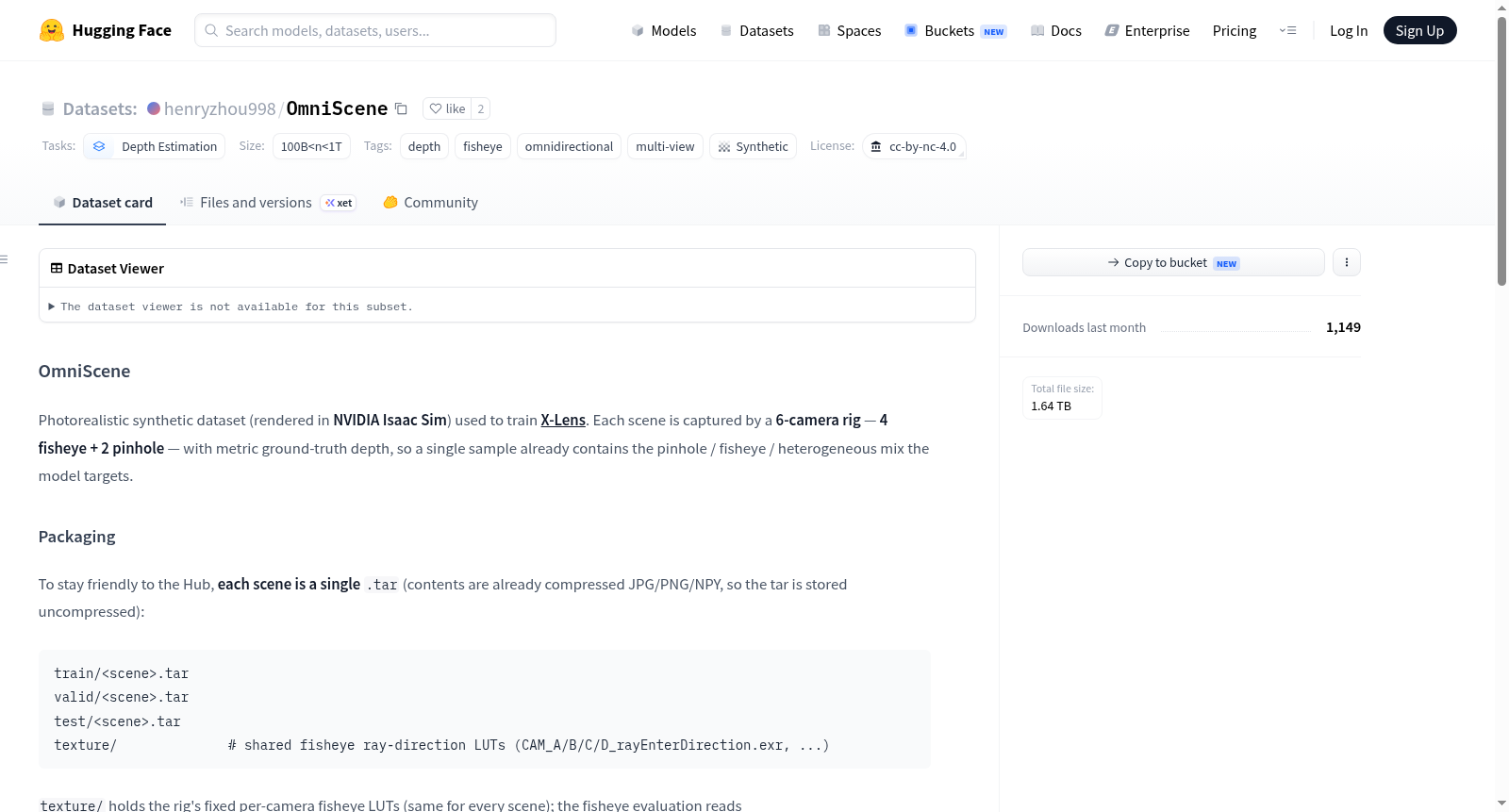The height and width of the screenshot is (812, 1509).
Task: Select the multi-view tag
Action: click(665, 146)
